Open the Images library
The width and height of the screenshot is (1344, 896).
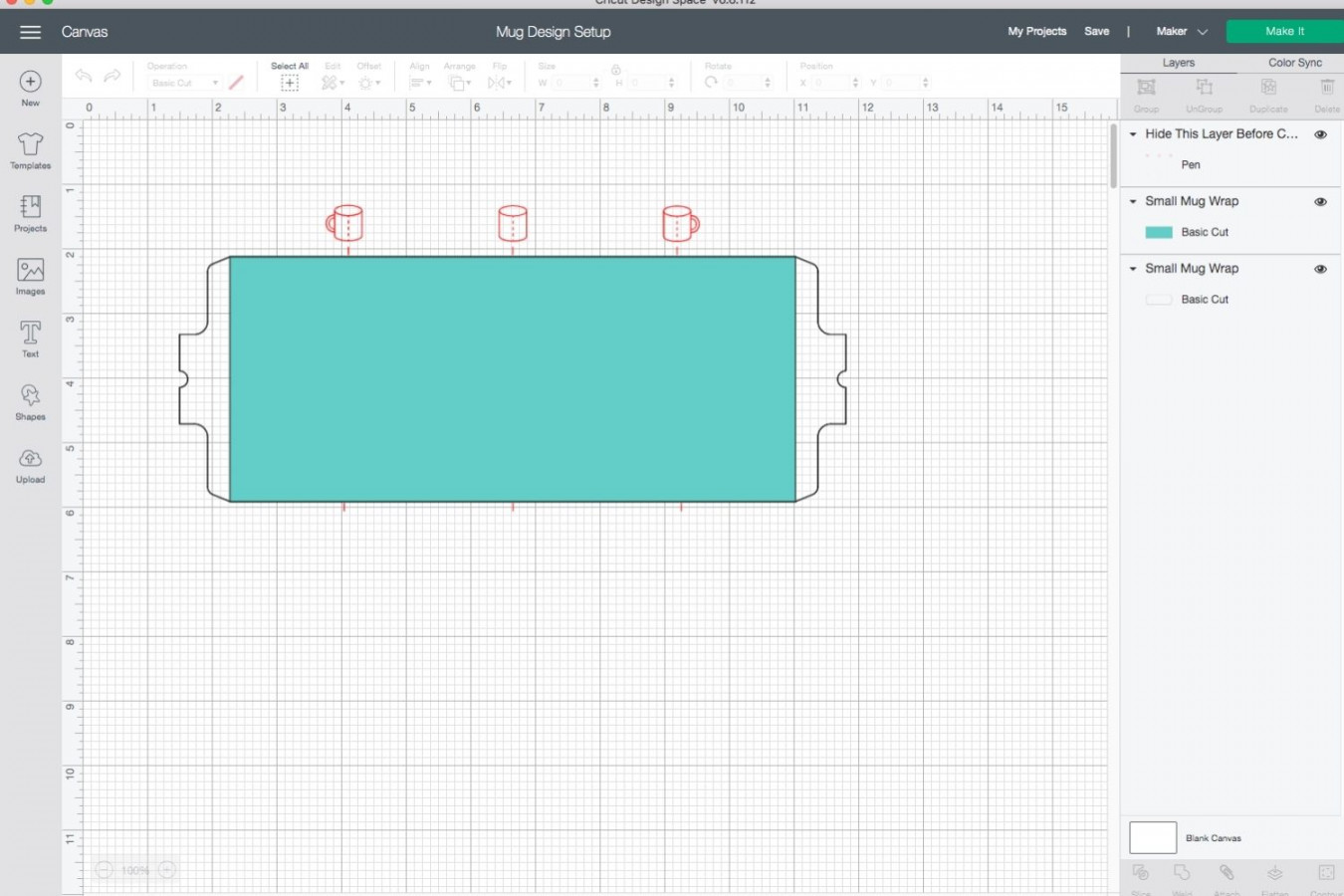click(30, 270)
